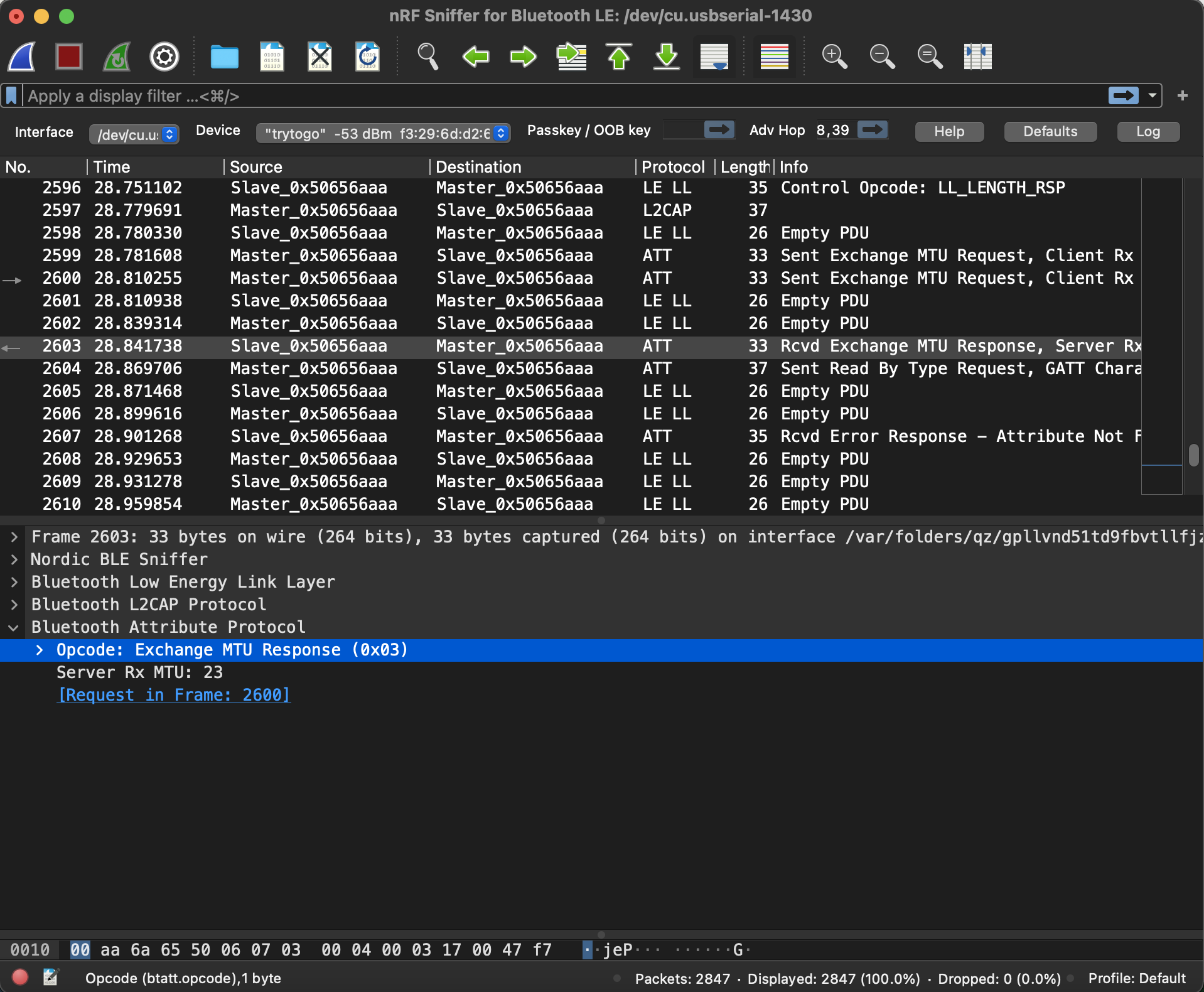
Task: Go forward in packet history
Action: (523, 57)
